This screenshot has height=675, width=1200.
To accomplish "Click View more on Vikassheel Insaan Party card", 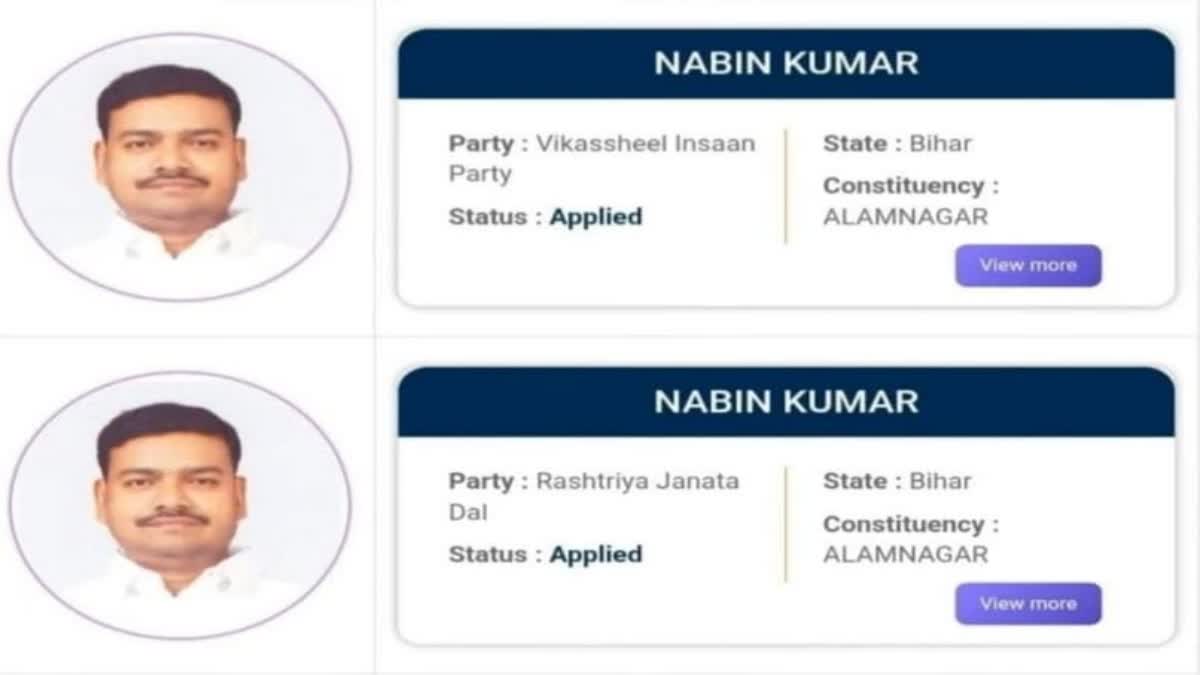I will pos(1028,265).
